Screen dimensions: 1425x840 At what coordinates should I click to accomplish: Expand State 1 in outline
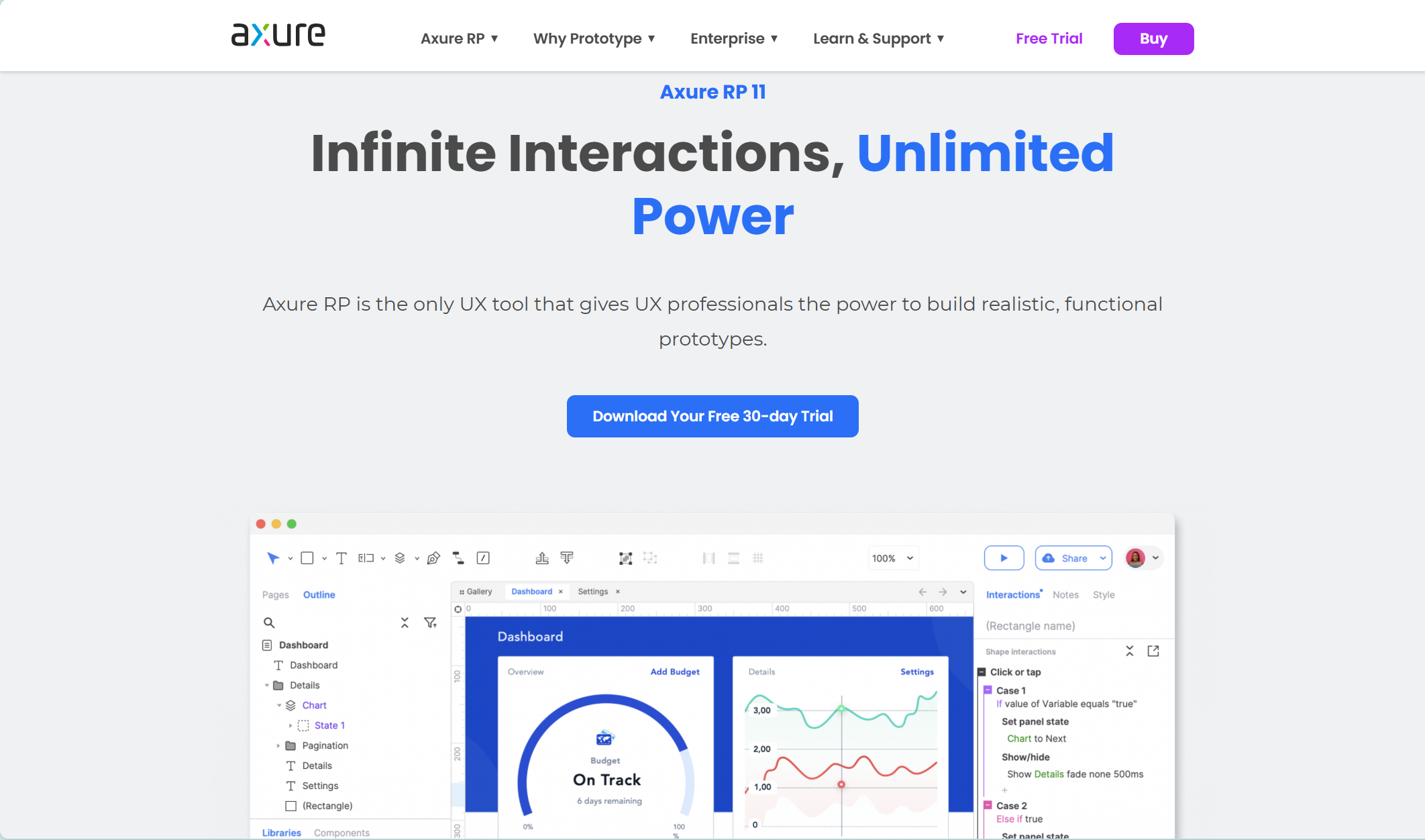(291, 725)
